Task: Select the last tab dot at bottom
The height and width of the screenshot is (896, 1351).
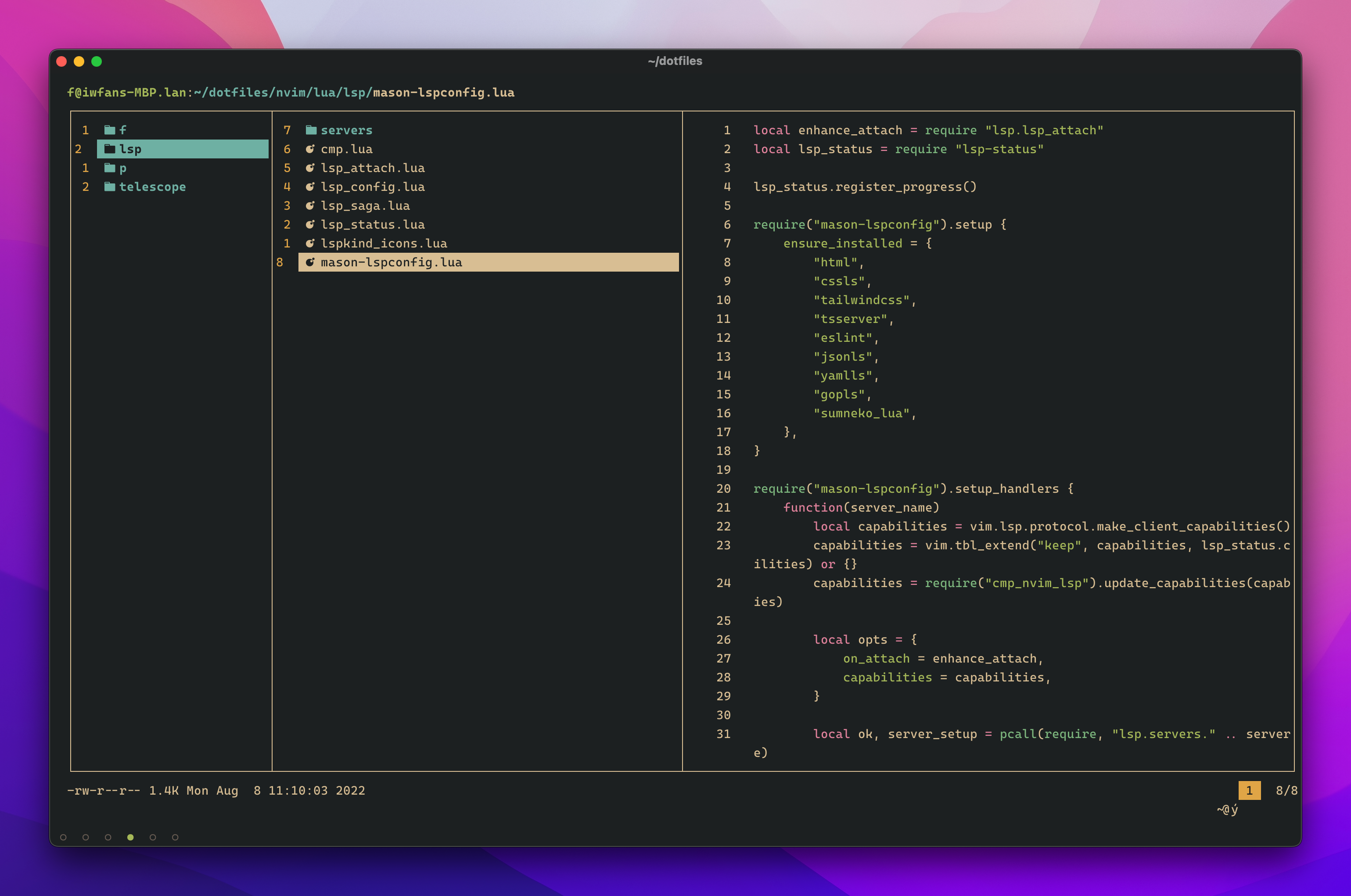Action: (176, 837)
